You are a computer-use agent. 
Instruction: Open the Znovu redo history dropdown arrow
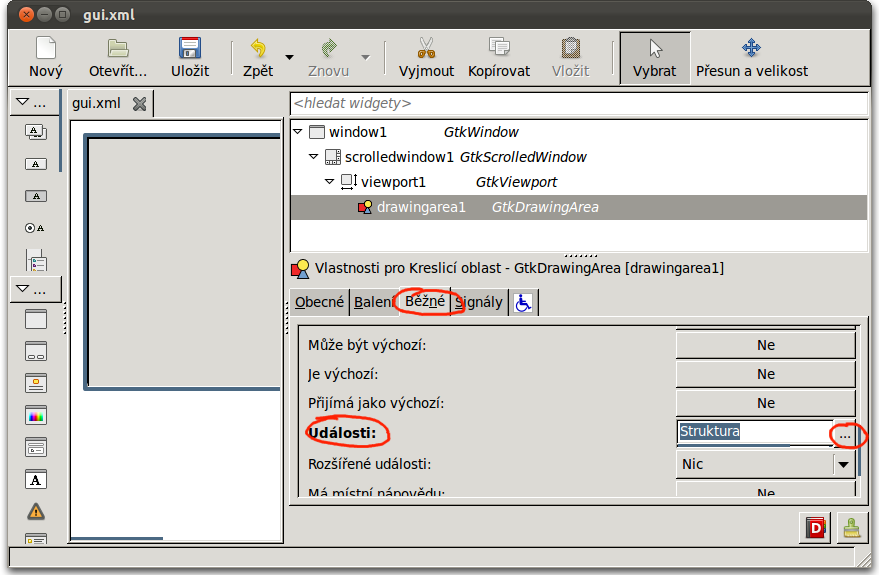coord(366,57)
